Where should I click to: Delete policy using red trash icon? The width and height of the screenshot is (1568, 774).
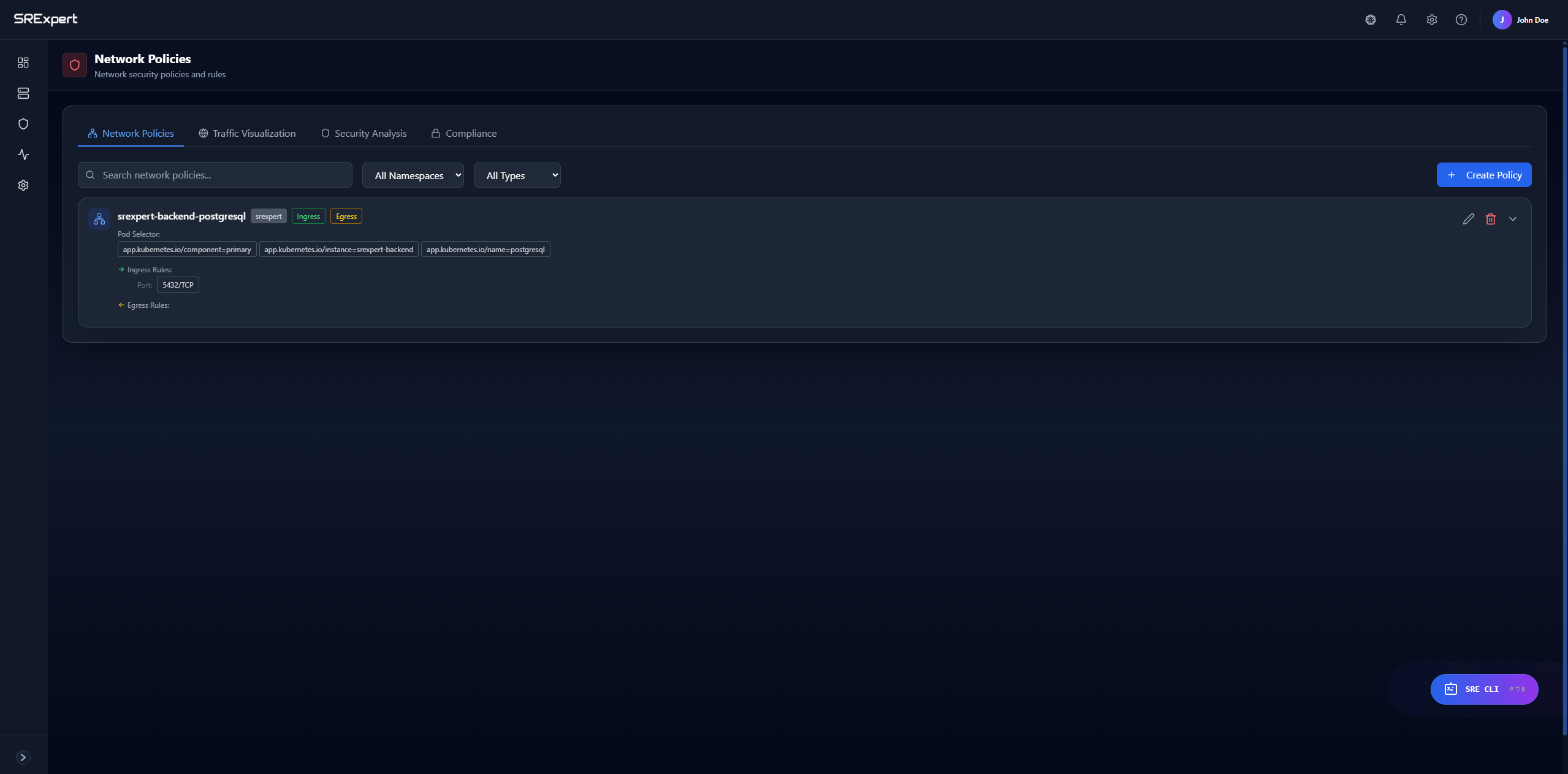coord(1491,219)
